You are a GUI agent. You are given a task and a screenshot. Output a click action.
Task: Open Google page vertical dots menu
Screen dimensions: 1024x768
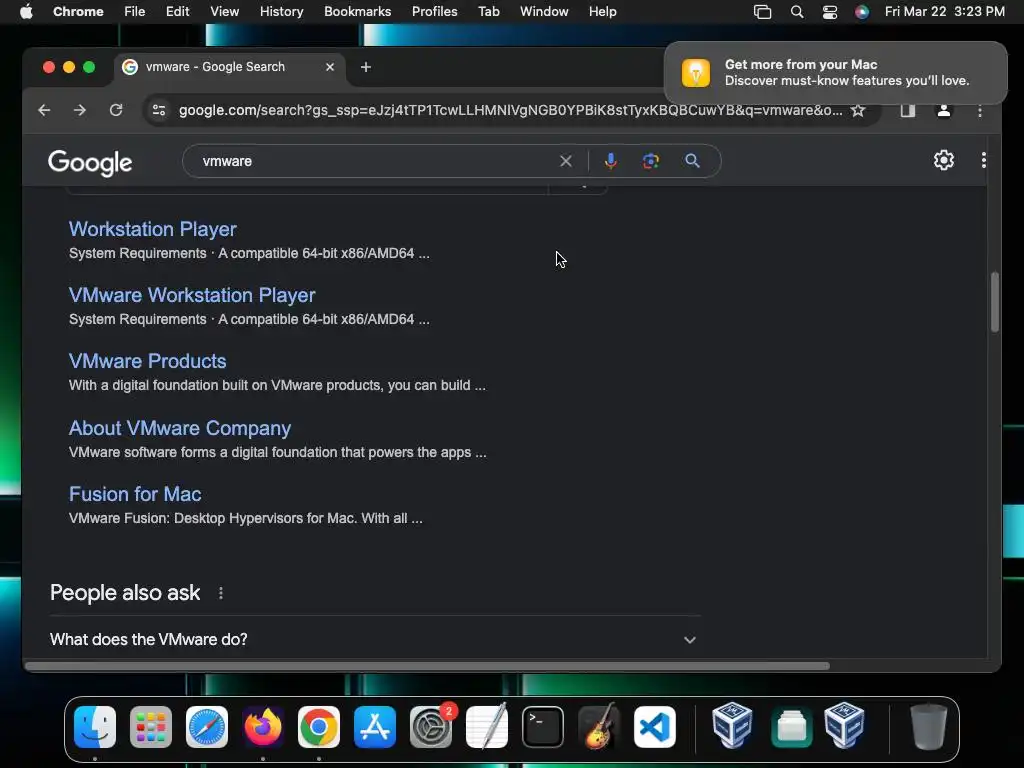coord(984,160)
